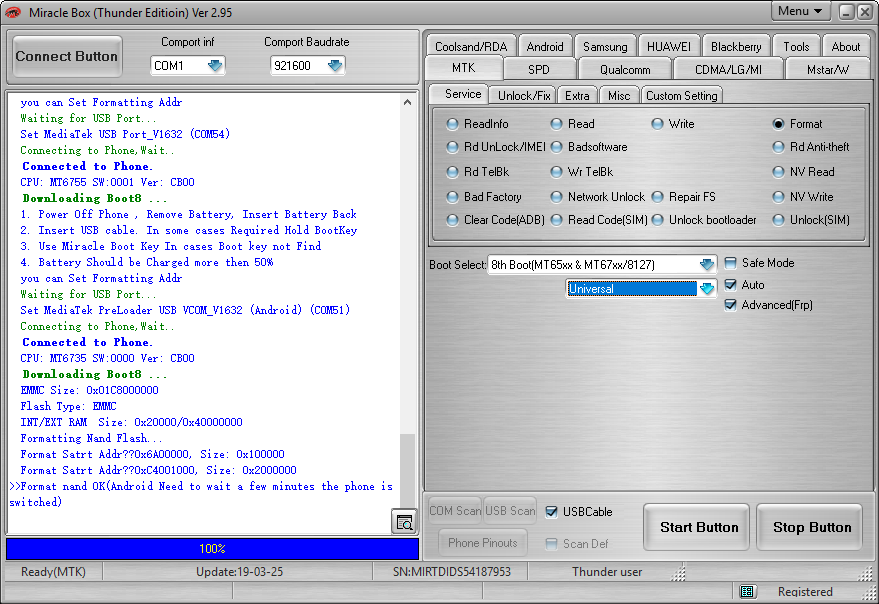879x604 pixels.
Task: Open the Misc sub-tab
Action: [x=619, y=95]
